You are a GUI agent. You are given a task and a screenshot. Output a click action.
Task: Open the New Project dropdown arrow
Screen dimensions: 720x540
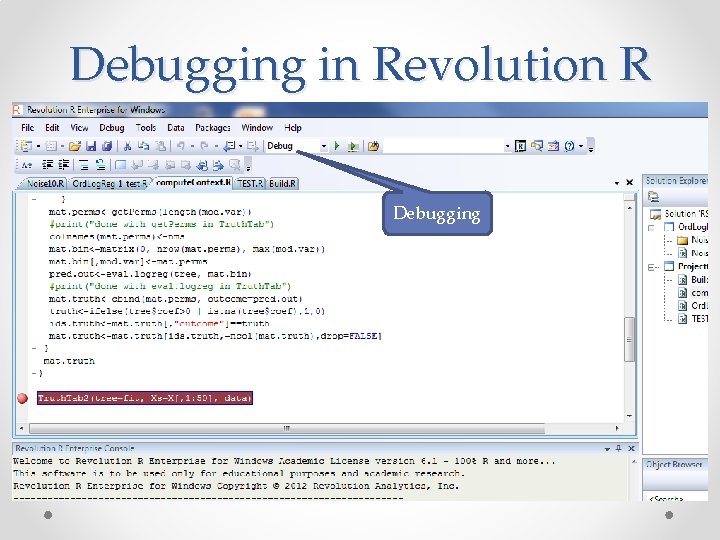coord(39,147)
